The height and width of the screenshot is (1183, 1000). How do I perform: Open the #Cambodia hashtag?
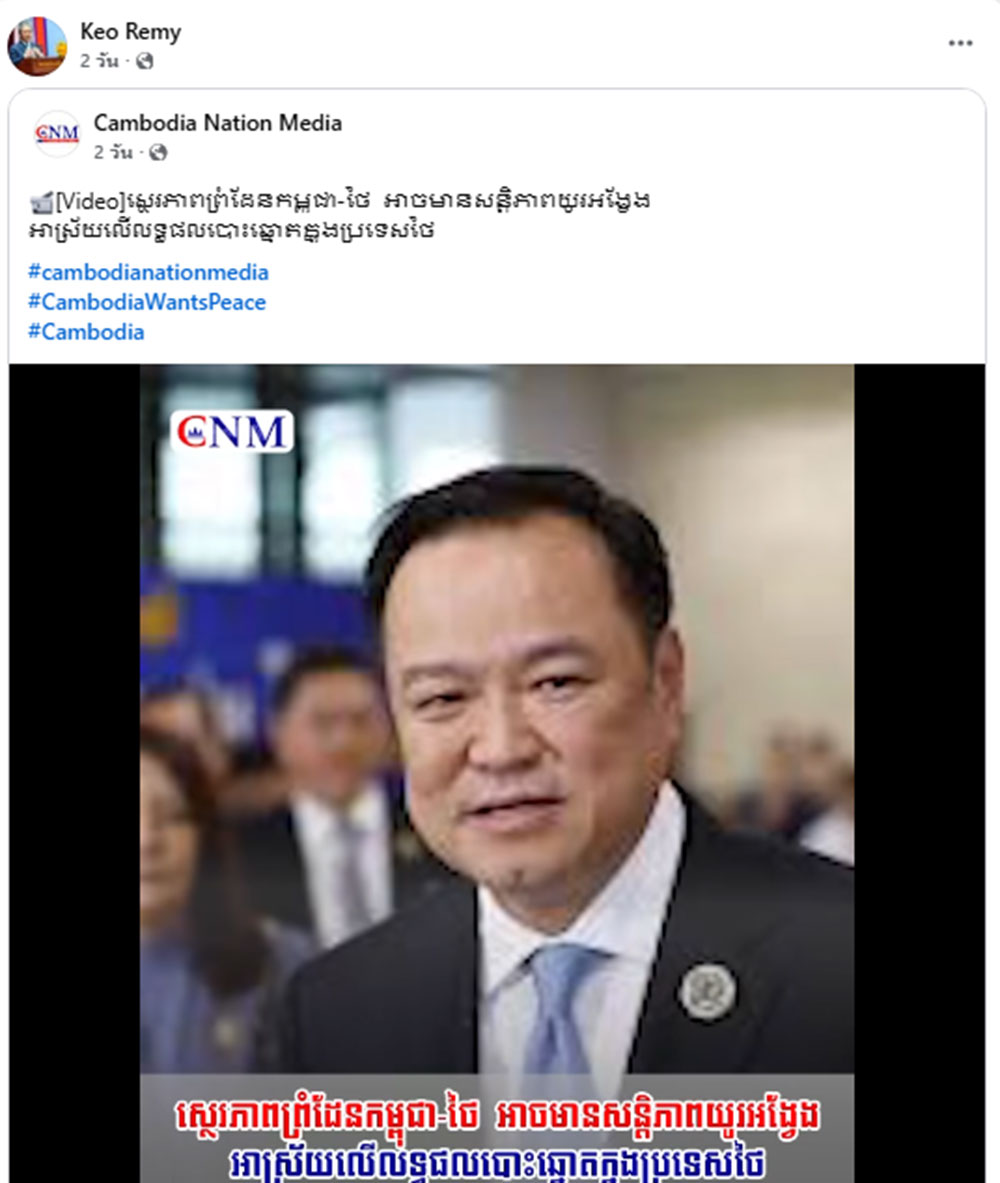click(x=86, y=332)
